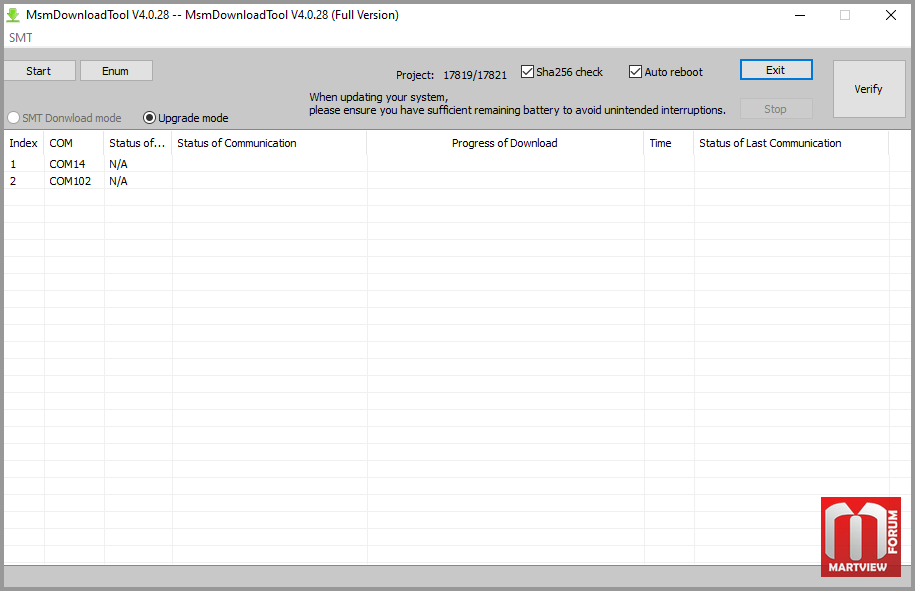Click index 2 in the second row
Screen dimensions: 915x591
click(13, 181)
